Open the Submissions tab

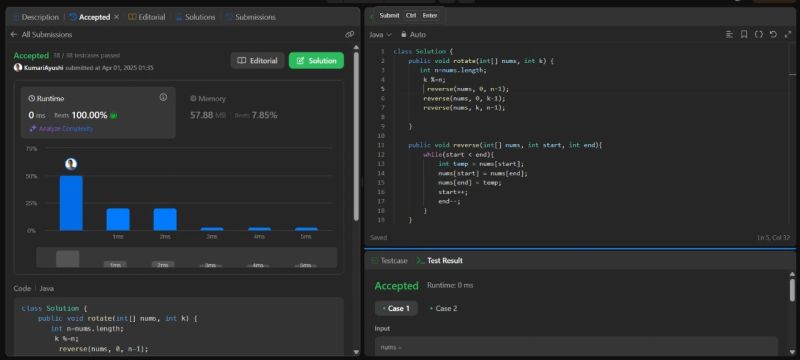[251, 17]
